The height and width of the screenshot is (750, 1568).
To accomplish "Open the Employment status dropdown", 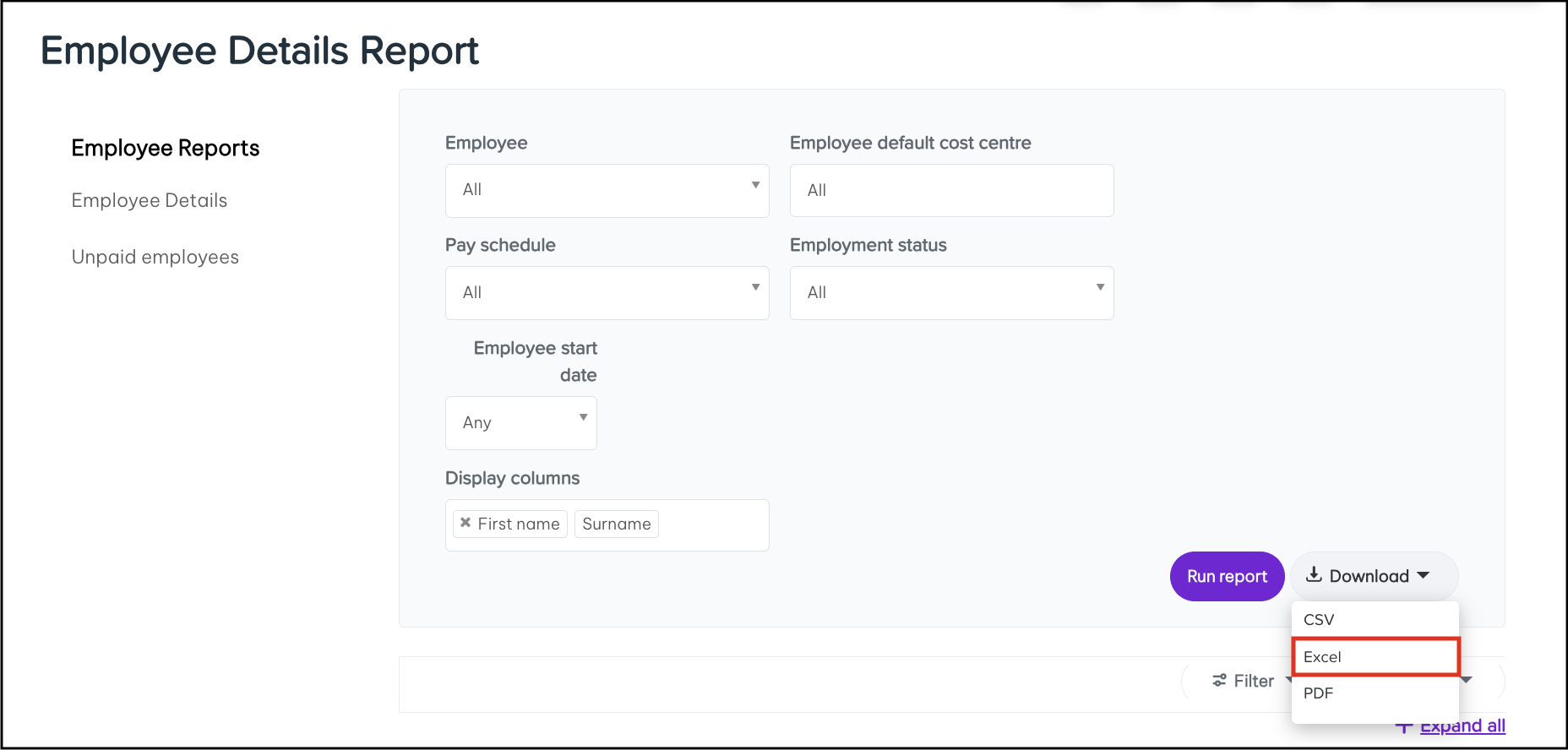I will pyautogui.click(x=951, y=292).
